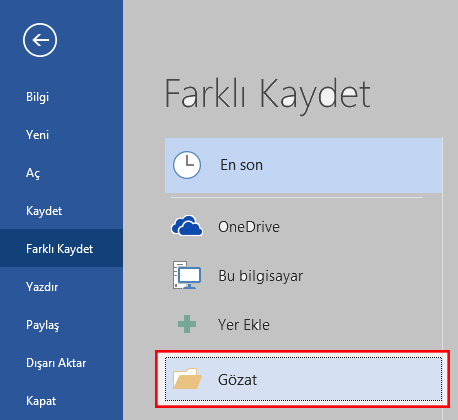This screenshot has height=420, width=458.
Task: Select the highlighted Farklı Kaydet menu item
Action: 61,248
